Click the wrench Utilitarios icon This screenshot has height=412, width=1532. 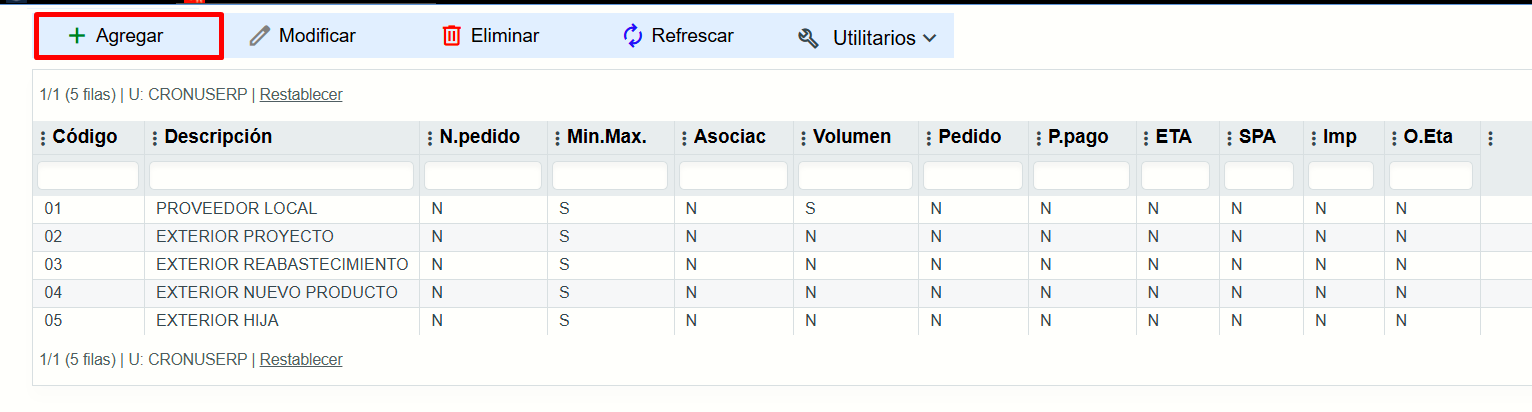point(808,38)
